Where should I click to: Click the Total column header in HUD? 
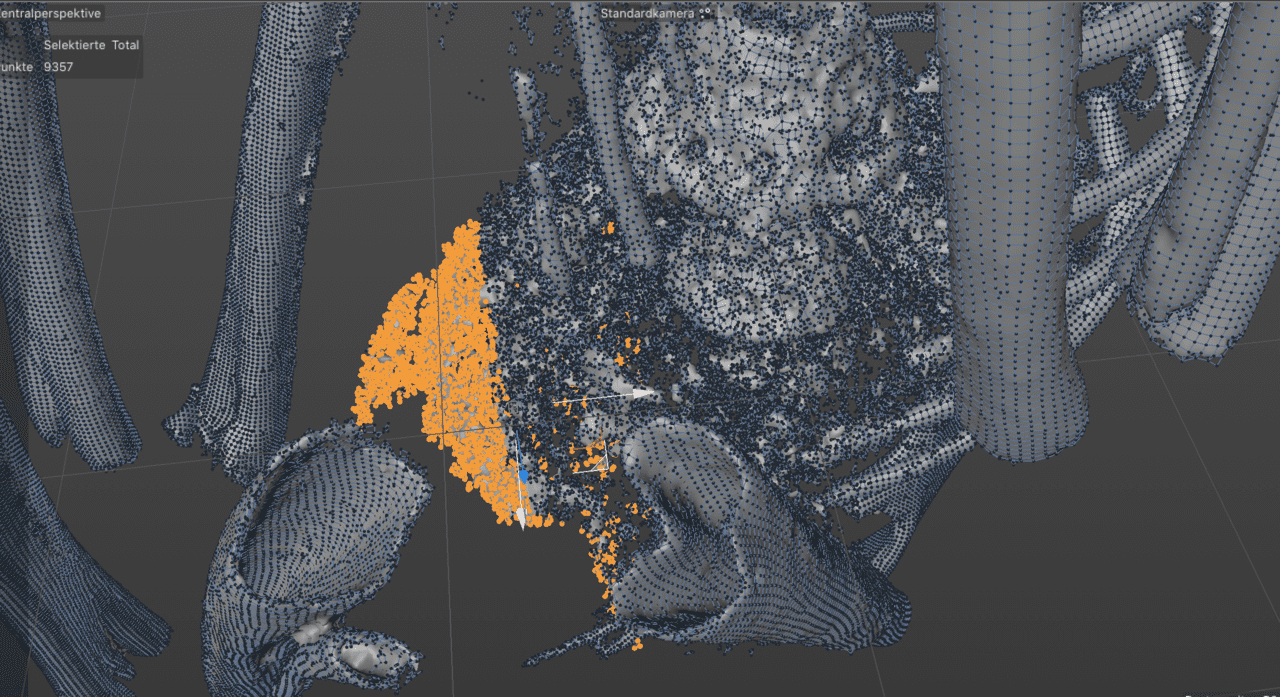point(125,45)
